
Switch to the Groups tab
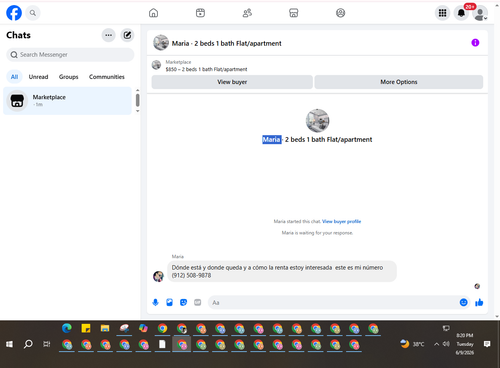(68, 77)
